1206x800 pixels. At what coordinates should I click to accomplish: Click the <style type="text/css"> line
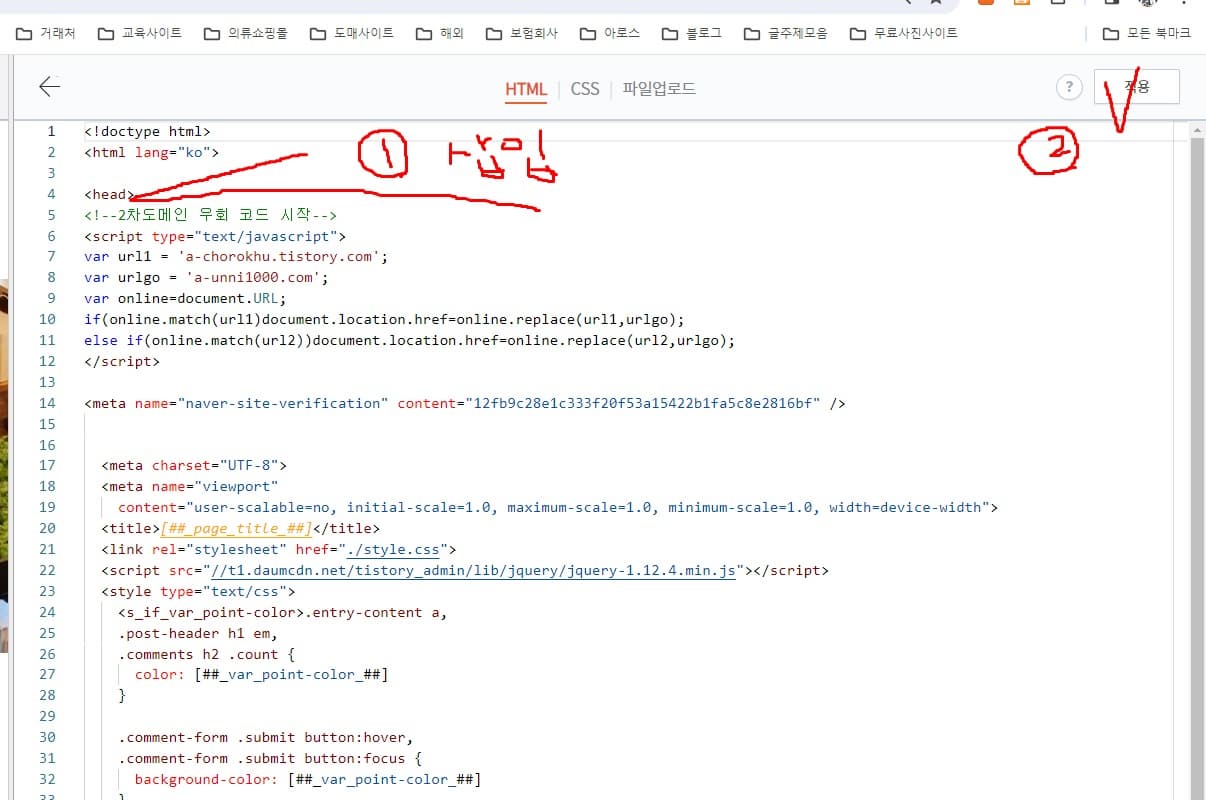tap(198, 591)
